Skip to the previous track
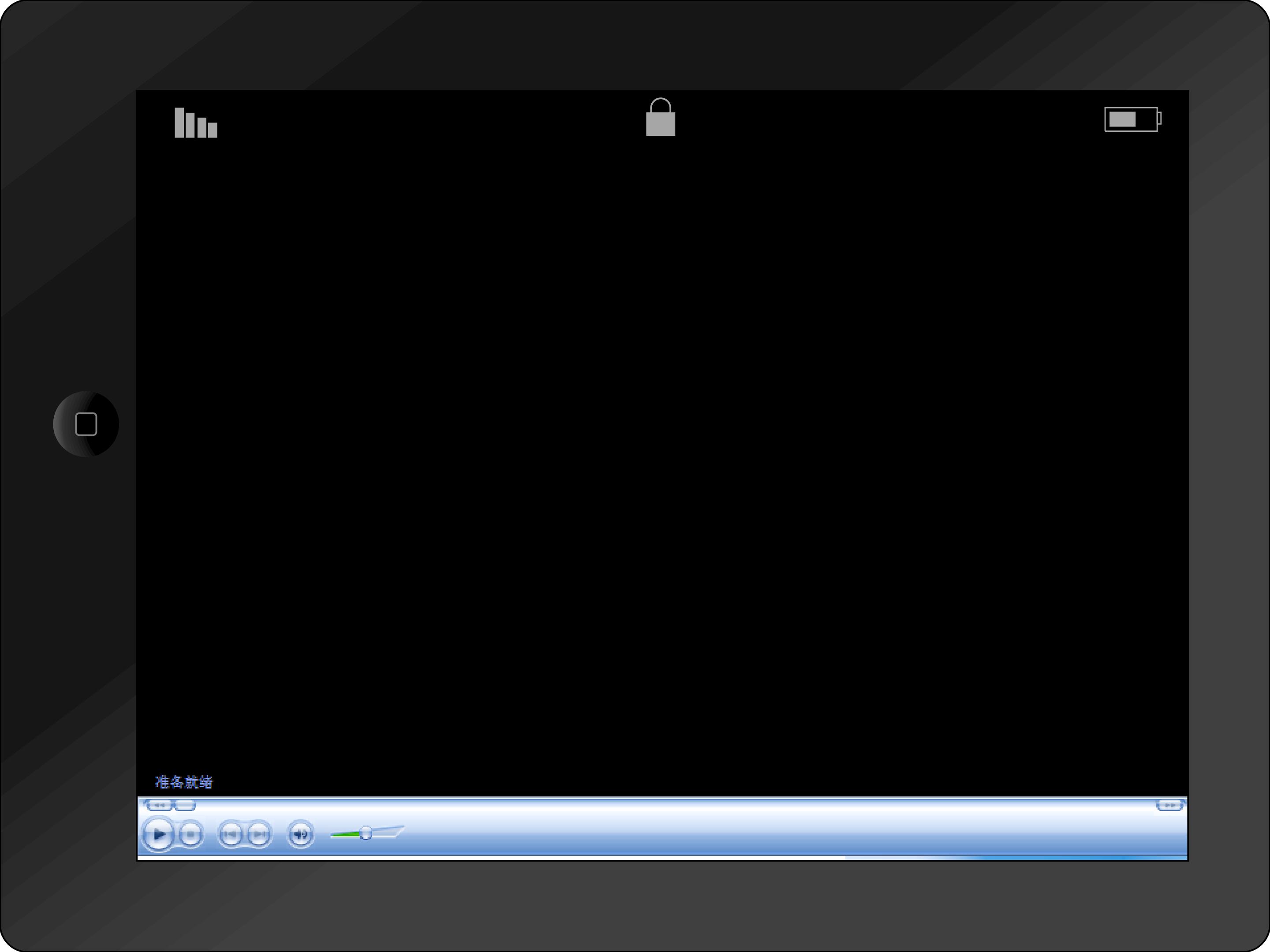1270x952 pixels. point(230,834)
